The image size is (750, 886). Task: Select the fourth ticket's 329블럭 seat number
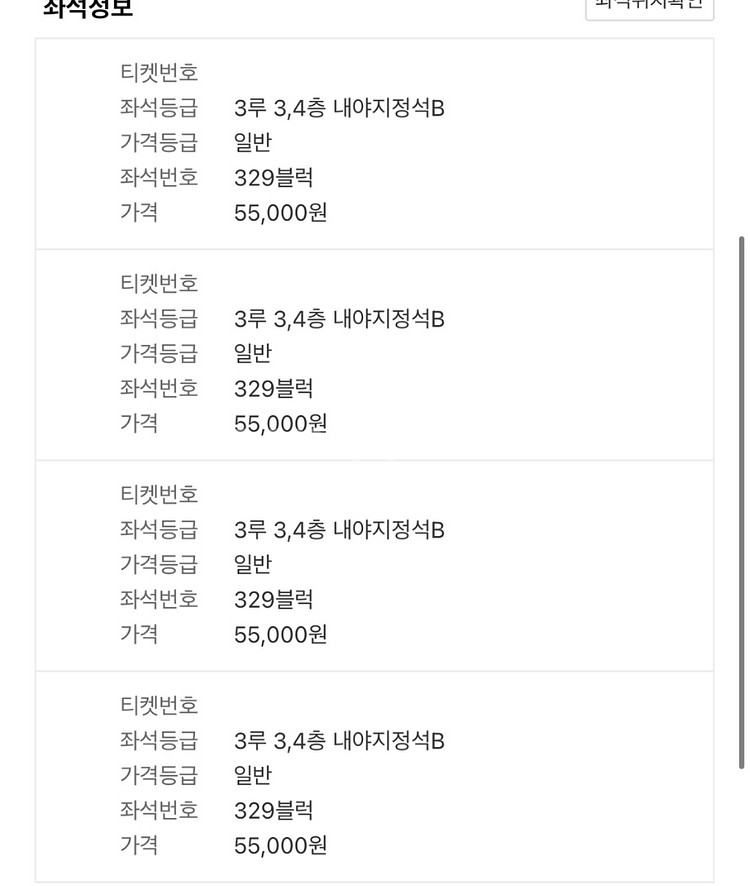point(273,811)
